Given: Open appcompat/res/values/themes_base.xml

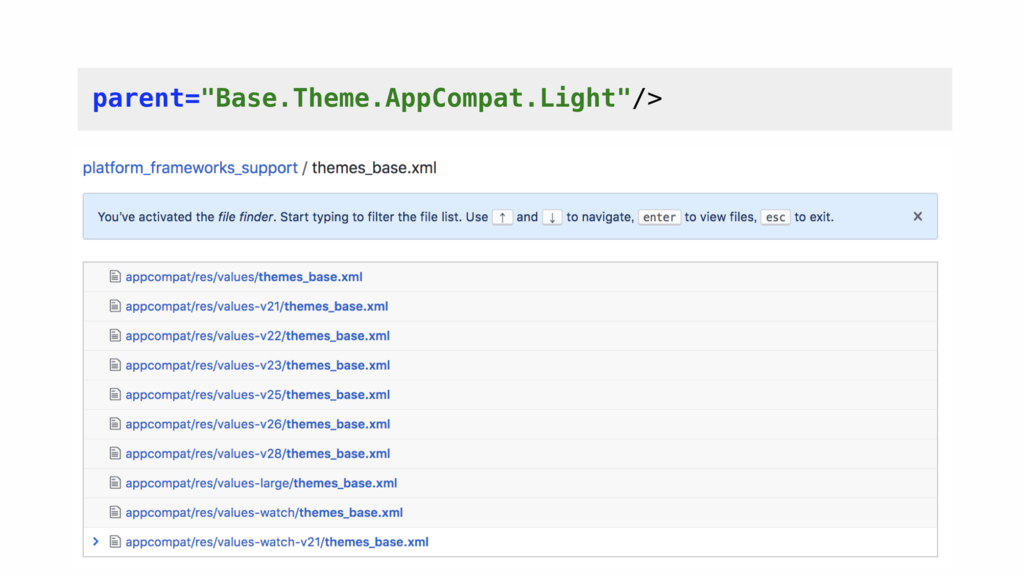Looking at the screenshot, I should (x=244, y=277).
